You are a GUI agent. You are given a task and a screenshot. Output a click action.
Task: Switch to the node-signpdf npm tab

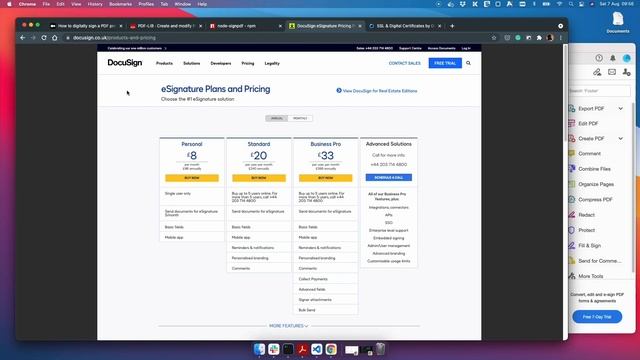[245, 26]
